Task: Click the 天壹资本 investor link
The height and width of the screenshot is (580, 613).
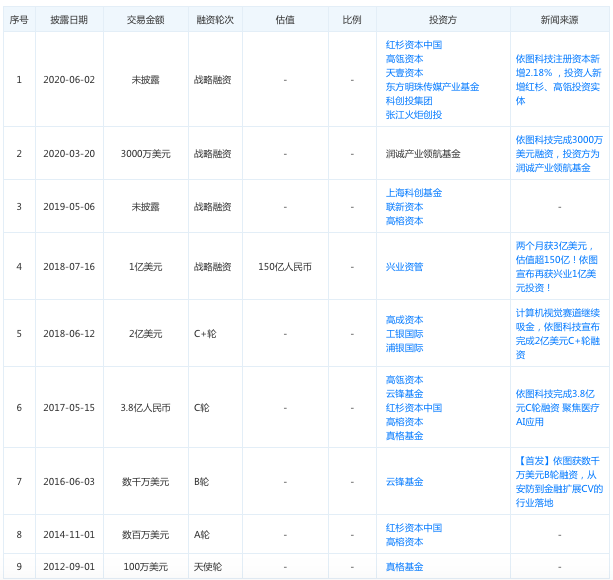Action: [x=404, y=73]
